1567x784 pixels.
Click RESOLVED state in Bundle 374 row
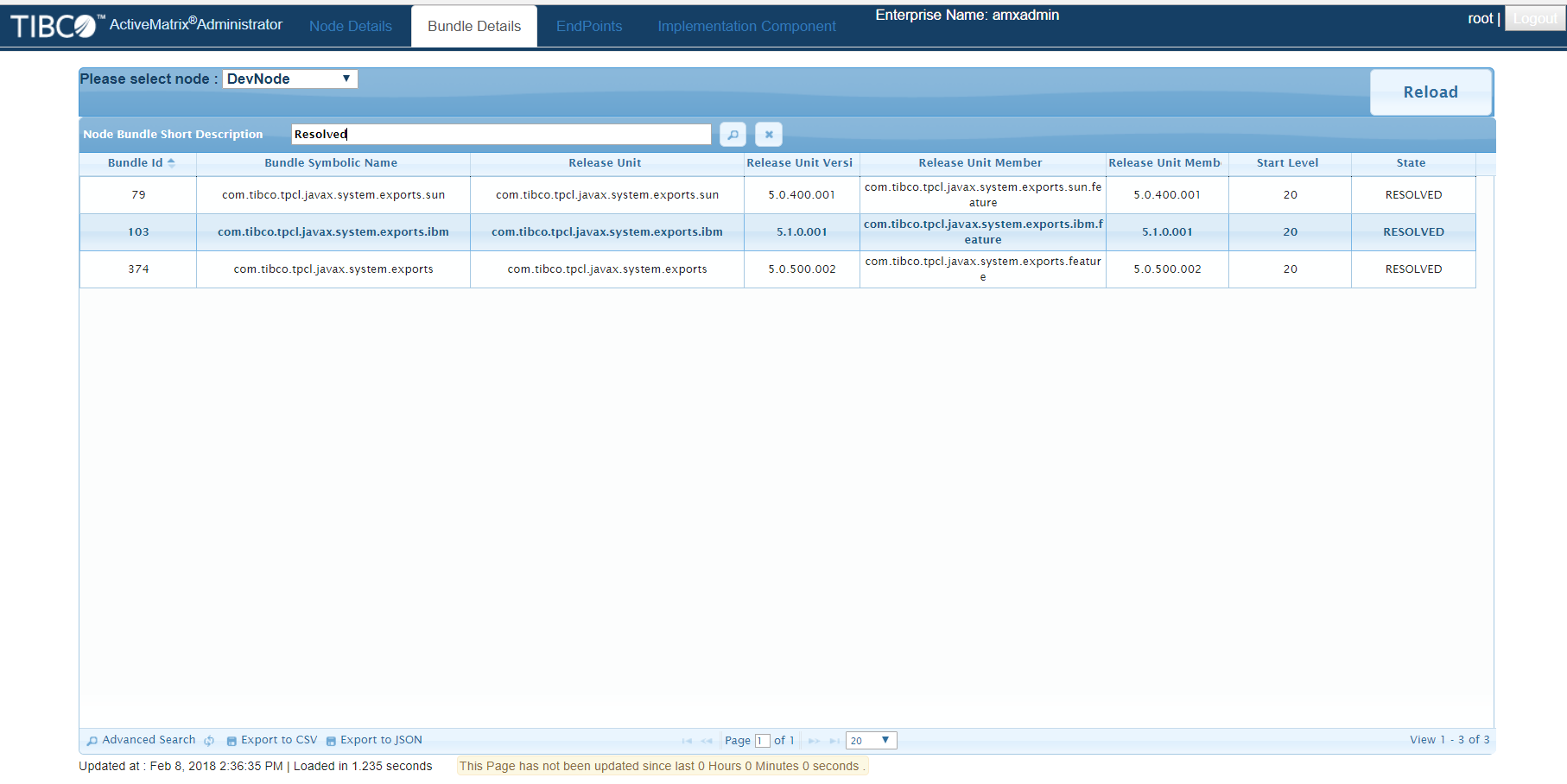coord(1413,269)
